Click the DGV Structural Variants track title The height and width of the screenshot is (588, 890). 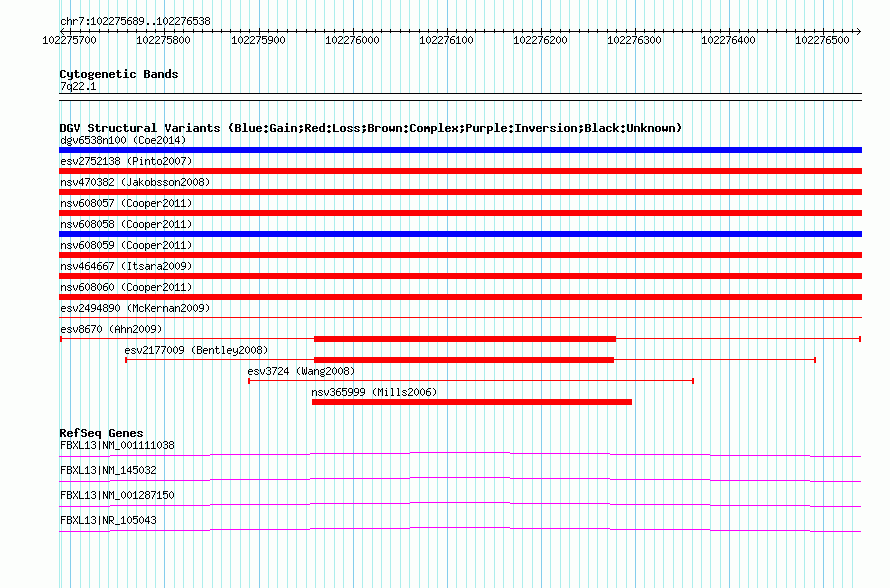pos(371,128)
